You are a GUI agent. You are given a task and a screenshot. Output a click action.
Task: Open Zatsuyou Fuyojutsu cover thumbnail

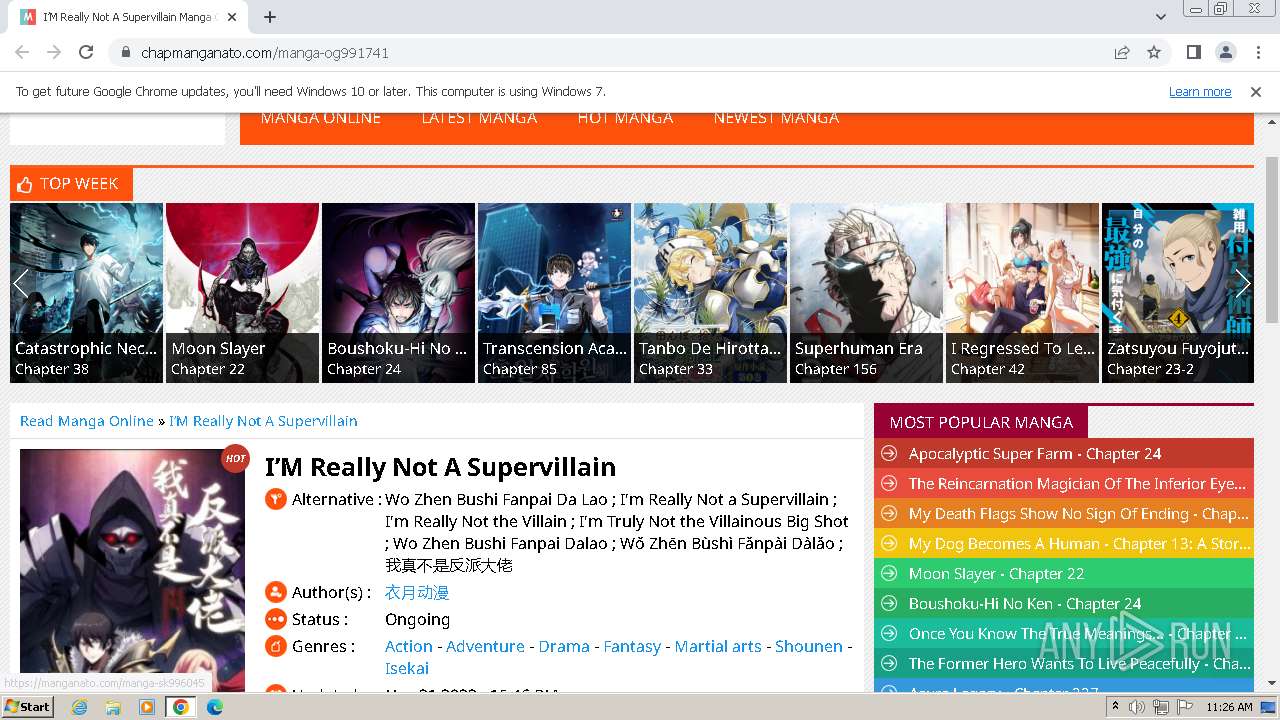(x=1178, y=293)
